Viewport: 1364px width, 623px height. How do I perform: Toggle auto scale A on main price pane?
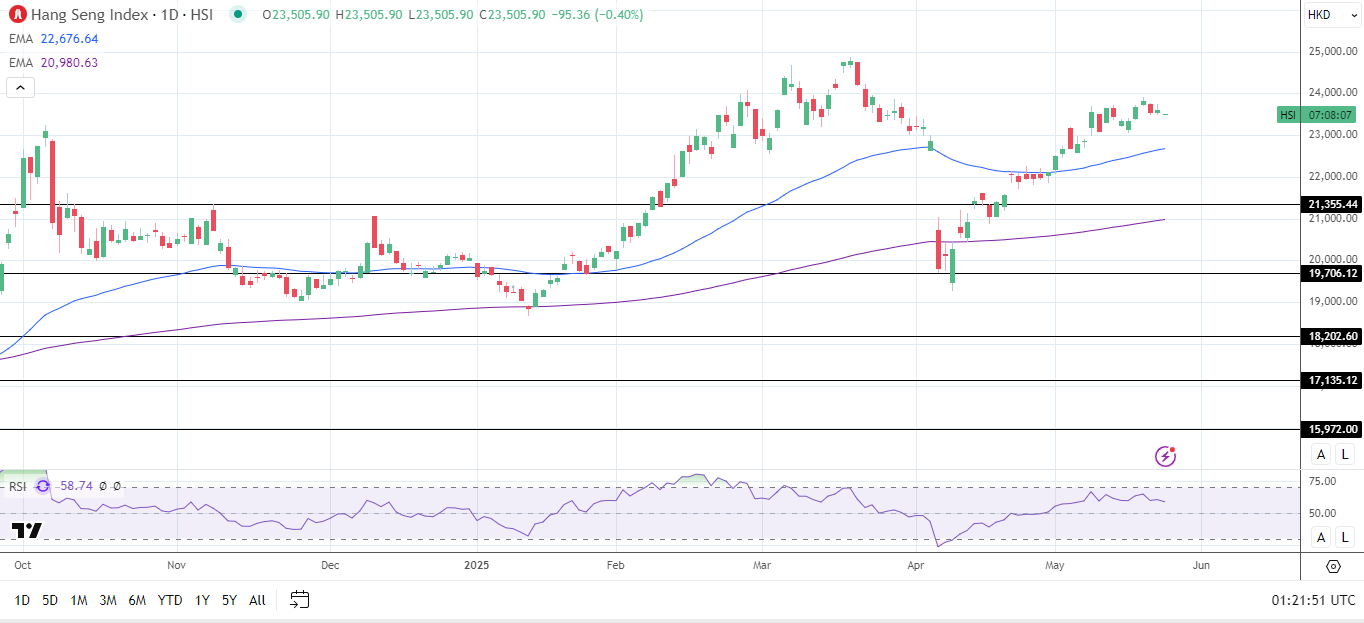pos(1321,455)
